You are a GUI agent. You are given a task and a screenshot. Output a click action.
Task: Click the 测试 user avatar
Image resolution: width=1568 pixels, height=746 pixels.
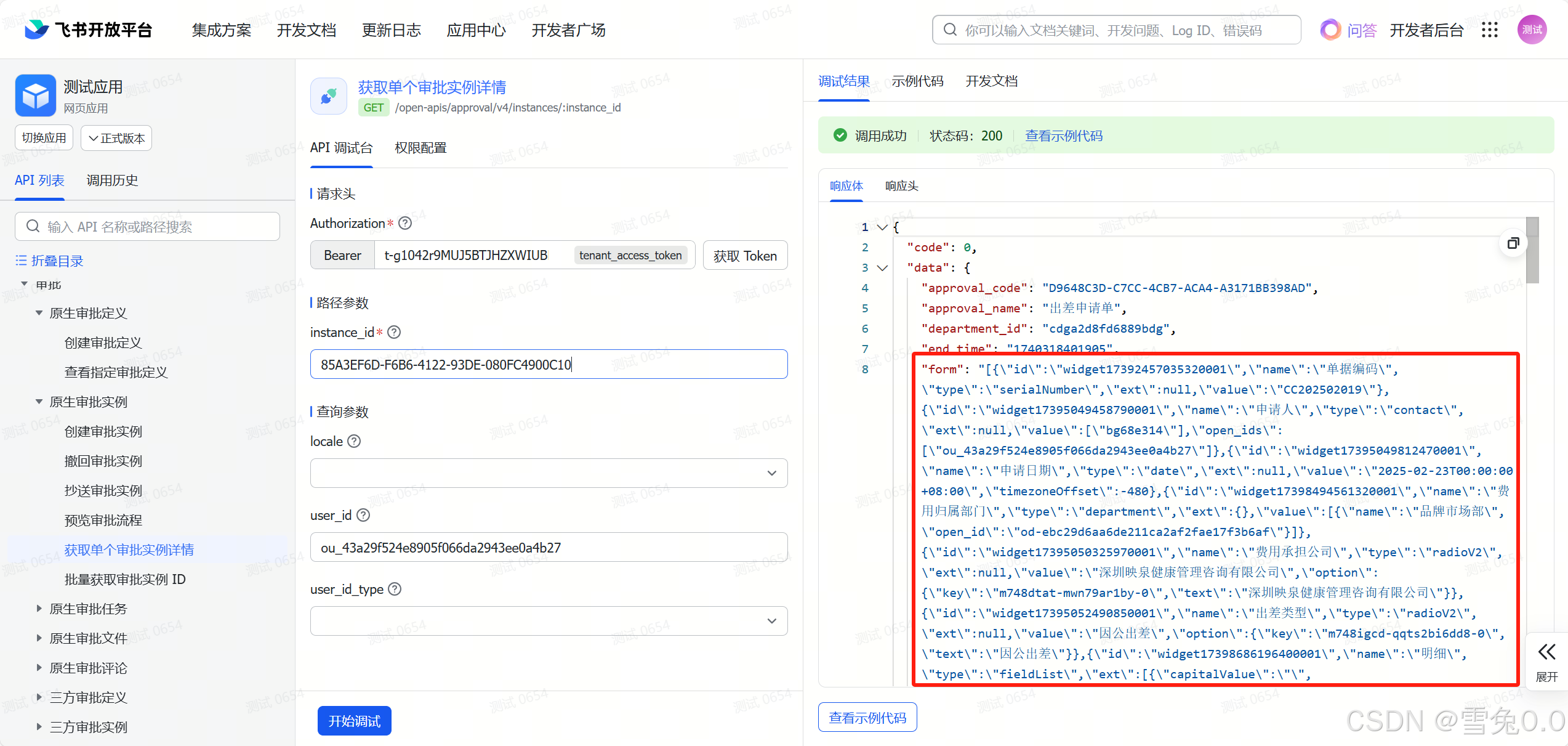tap(1532, 30)
